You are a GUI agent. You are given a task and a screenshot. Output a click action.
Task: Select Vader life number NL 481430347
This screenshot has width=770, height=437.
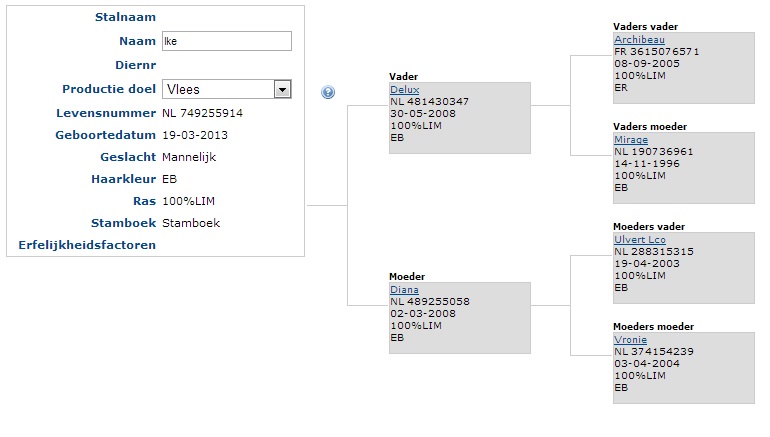430,102
